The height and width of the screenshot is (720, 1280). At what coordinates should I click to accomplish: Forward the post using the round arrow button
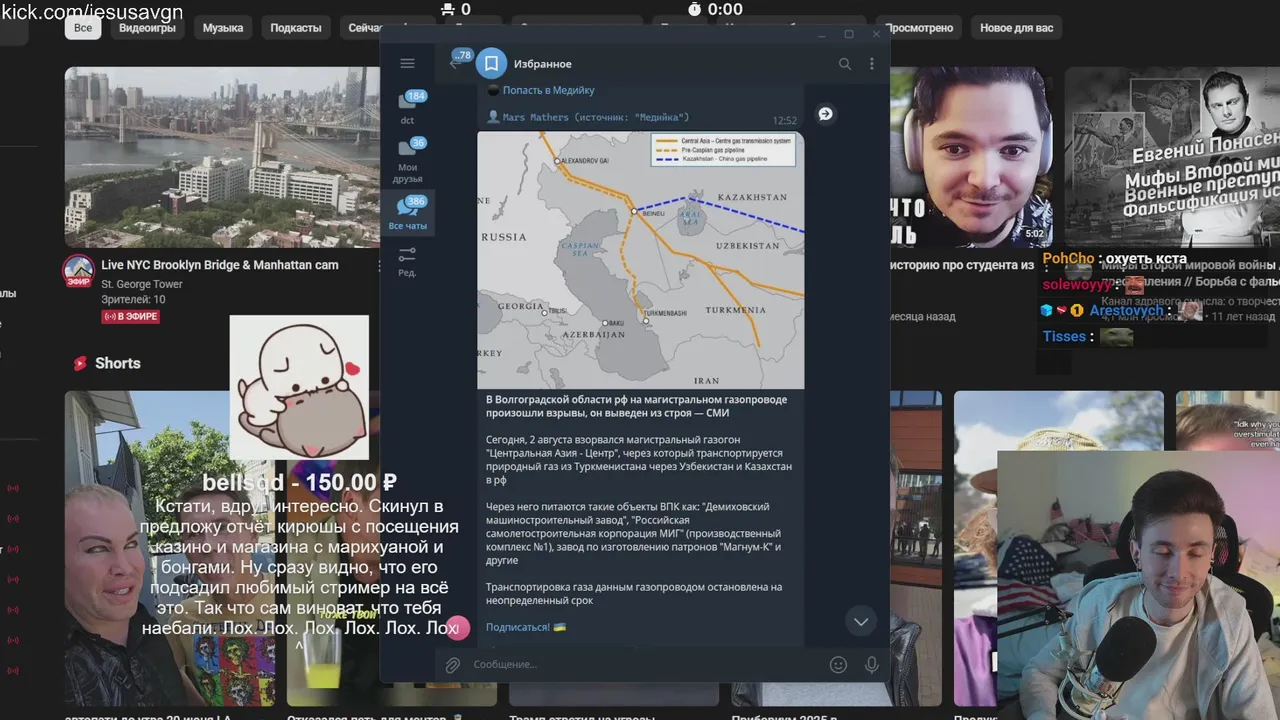pos(825,114)
